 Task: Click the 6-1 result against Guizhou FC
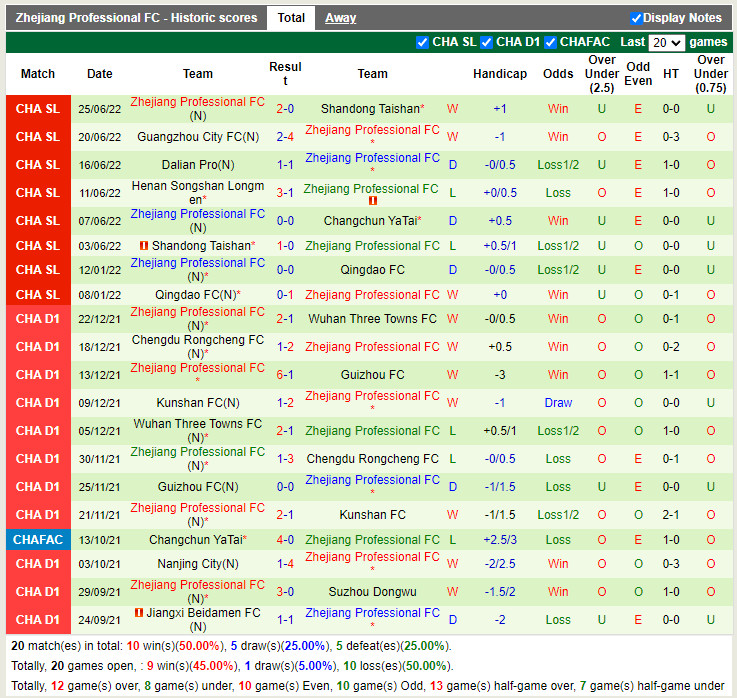(x=285, y=375)
